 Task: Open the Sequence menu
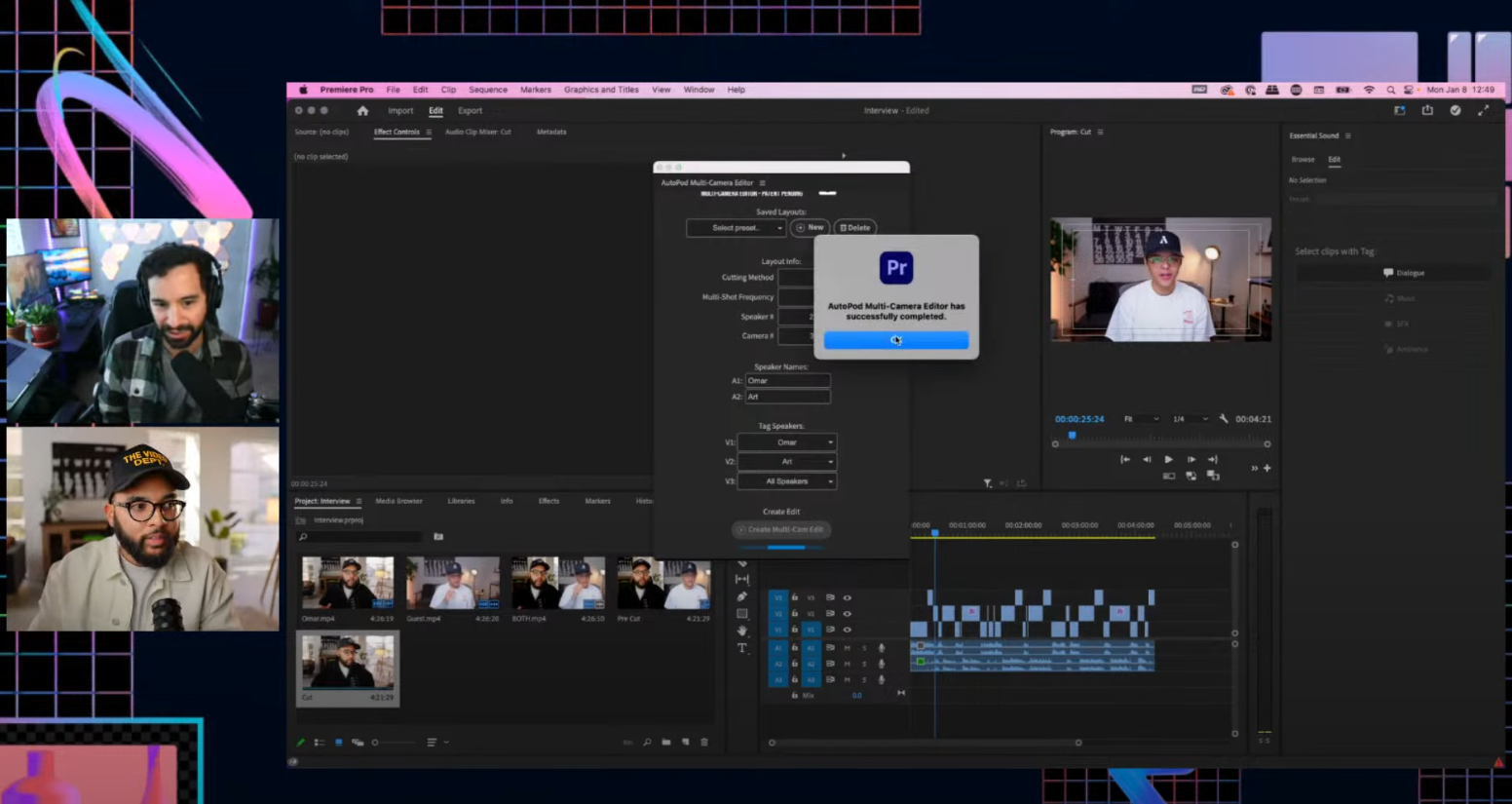pos(488,90)
